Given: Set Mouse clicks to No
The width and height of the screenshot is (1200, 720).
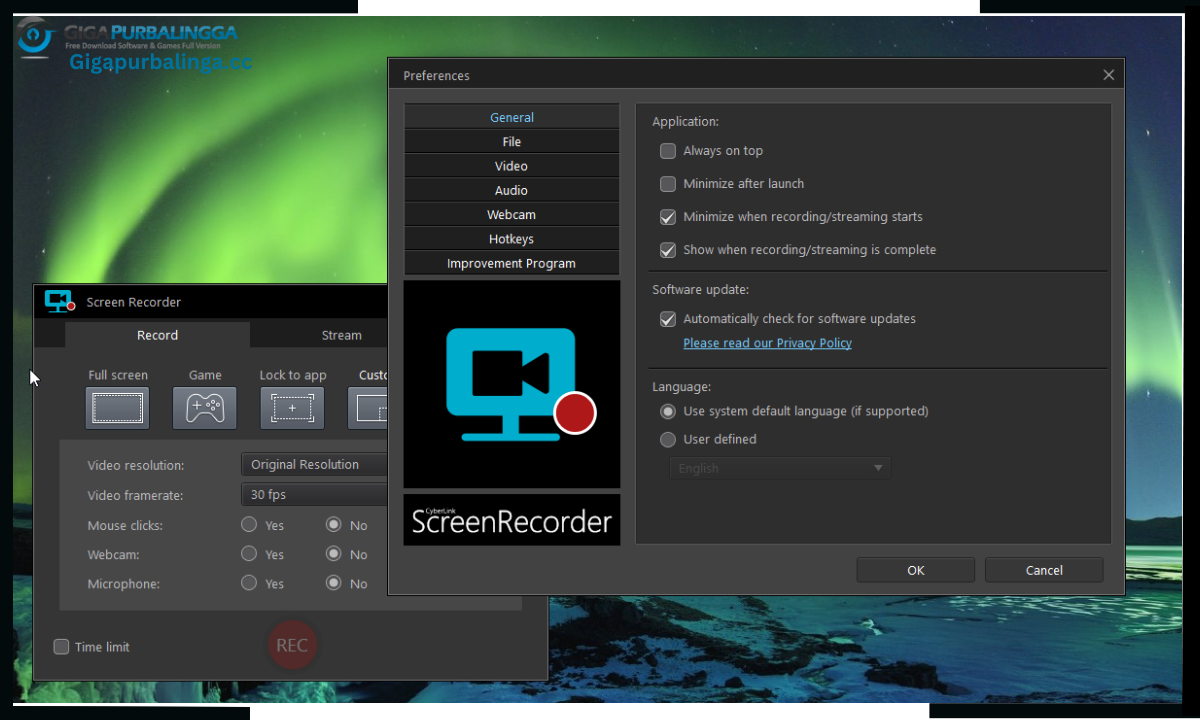Looking at the screenshot, I should click(x=333, y=524).
